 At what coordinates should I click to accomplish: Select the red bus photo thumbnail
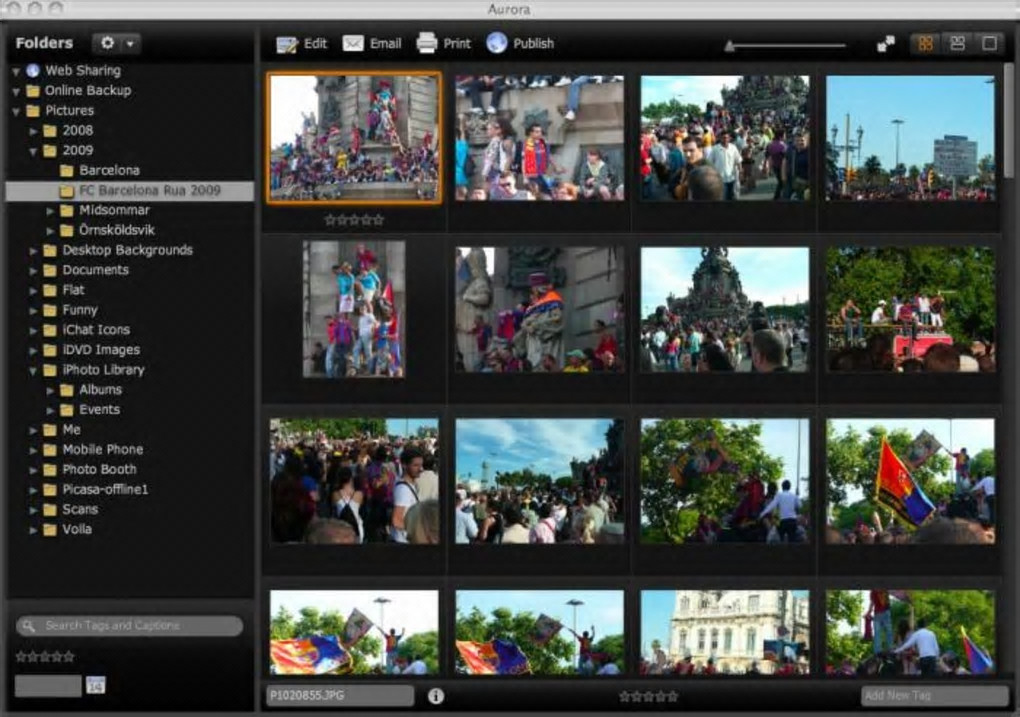(x=910, y=310)
